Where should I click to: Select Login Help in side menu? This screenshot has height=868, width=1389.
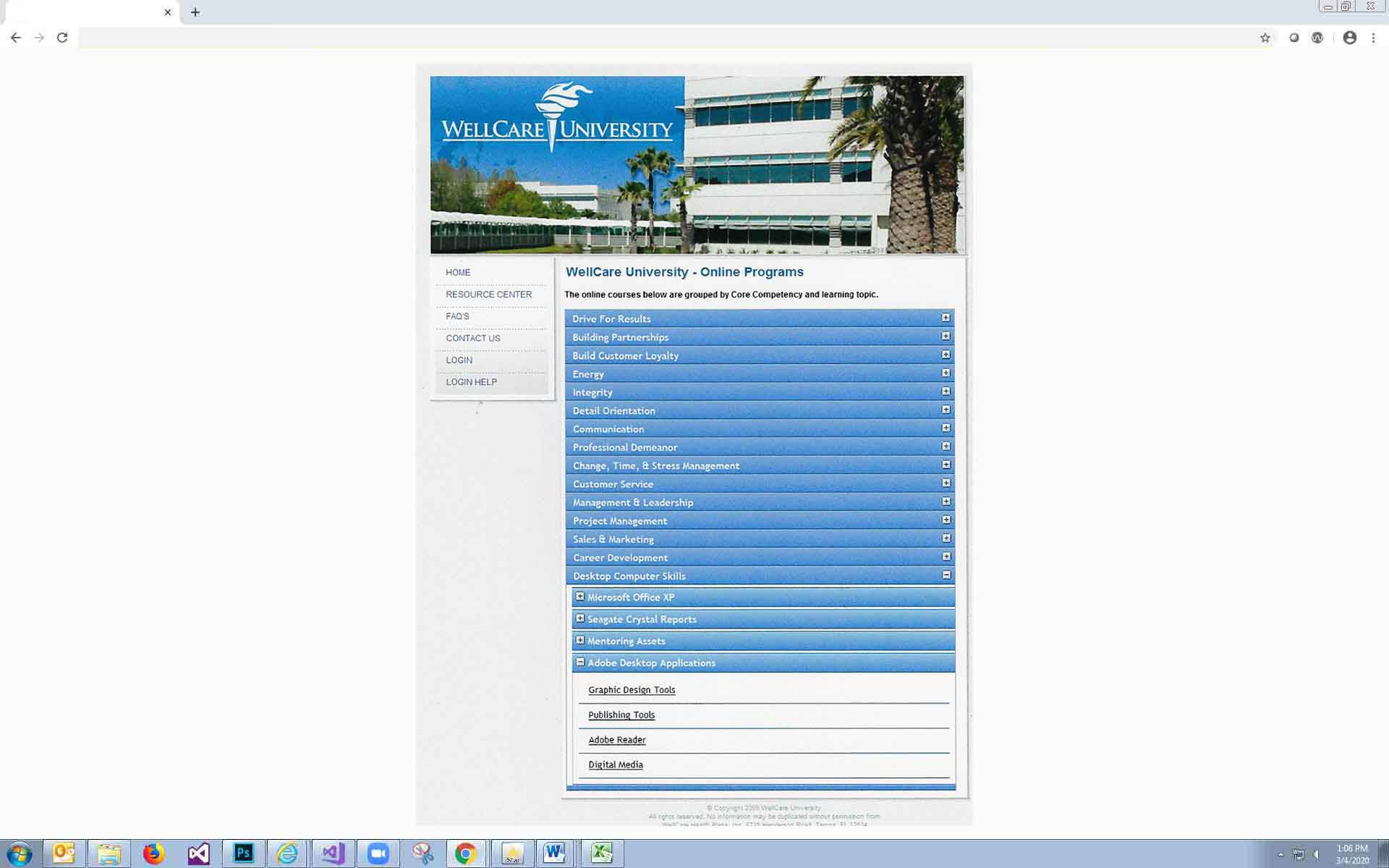coord(471,382)
